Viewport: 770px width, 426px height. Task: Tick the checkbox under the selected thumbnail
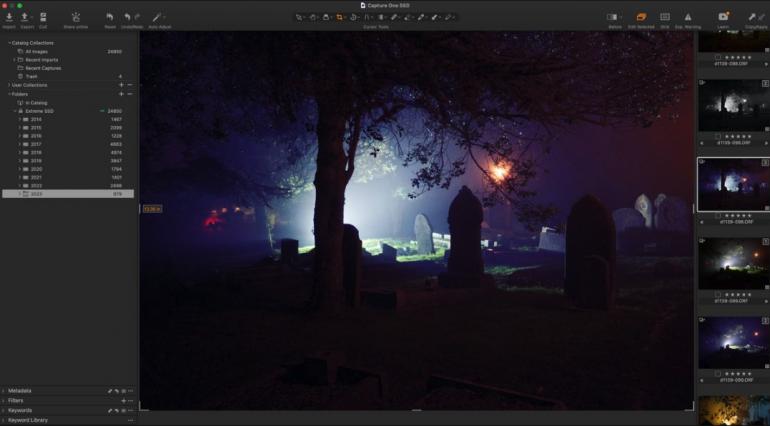coord(718,216)
